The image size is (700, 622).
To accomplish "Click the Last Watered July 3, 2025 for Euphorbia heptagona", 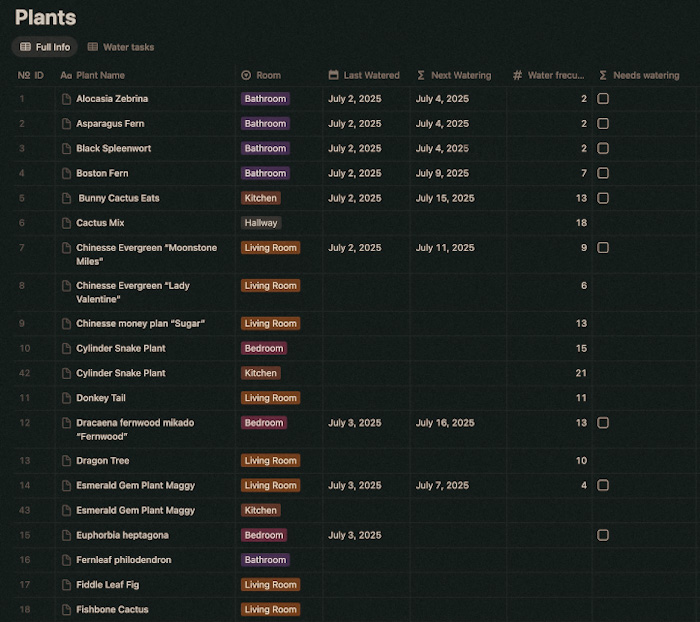I will click(355, 535).
